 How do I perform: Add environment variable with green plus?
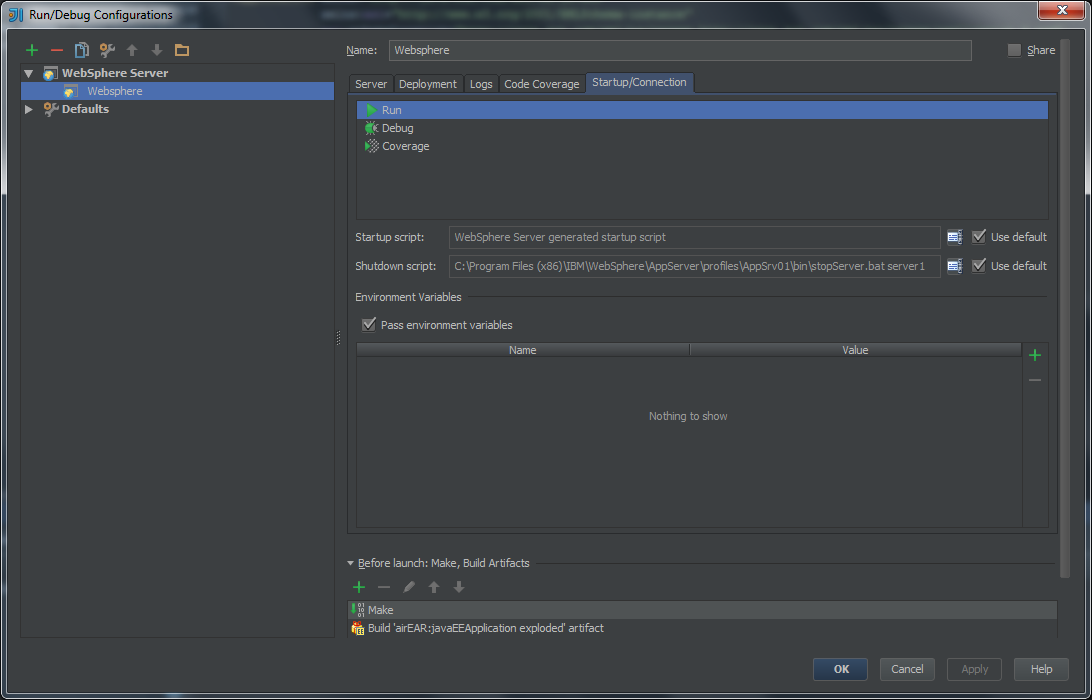pyautogui.click(x=1035, y=355)
